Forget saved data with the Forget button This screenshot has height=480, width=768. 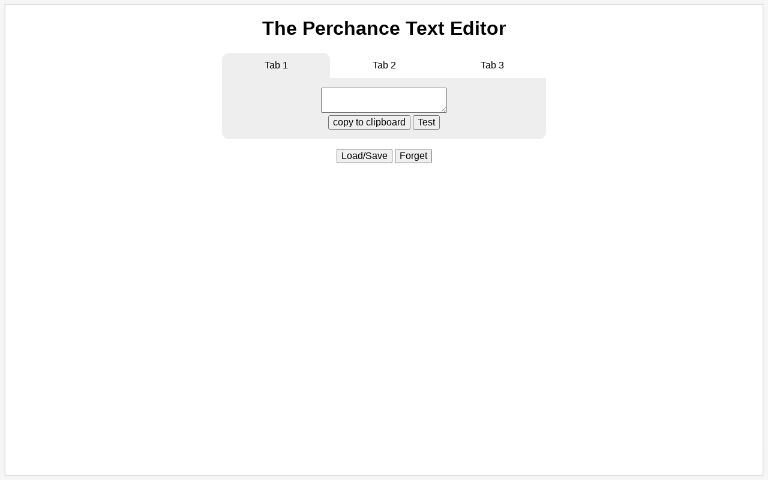(x=413, y=156)
